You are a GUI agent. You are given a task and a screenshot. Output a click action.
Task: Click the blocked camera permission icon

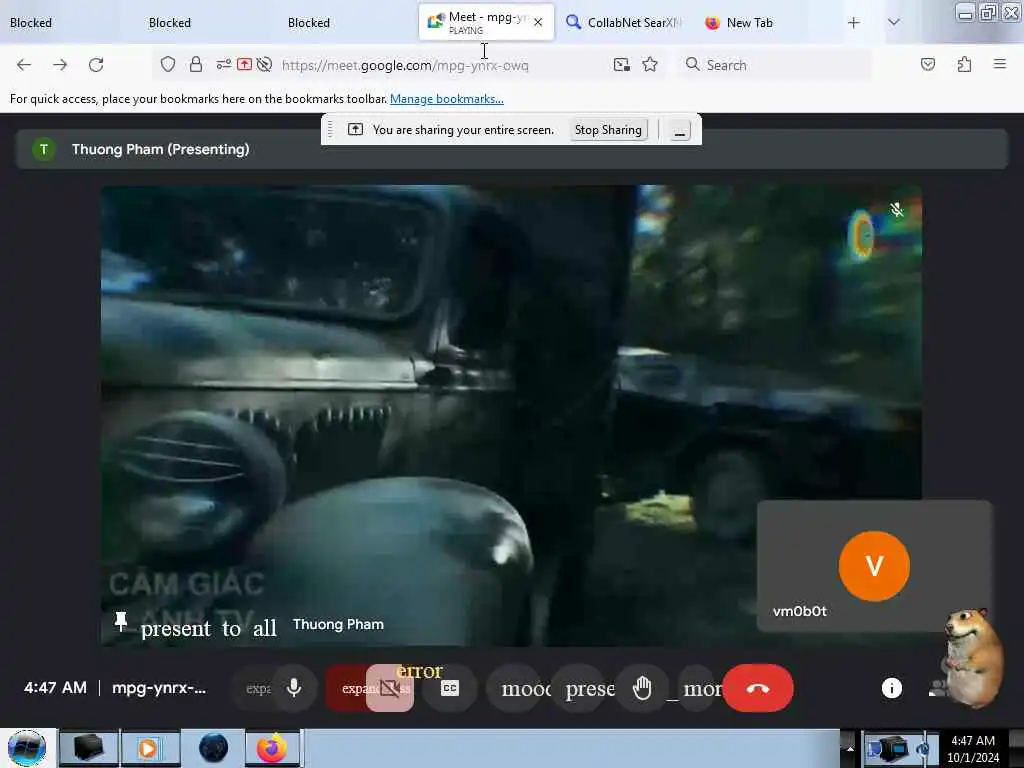[264, 64]
